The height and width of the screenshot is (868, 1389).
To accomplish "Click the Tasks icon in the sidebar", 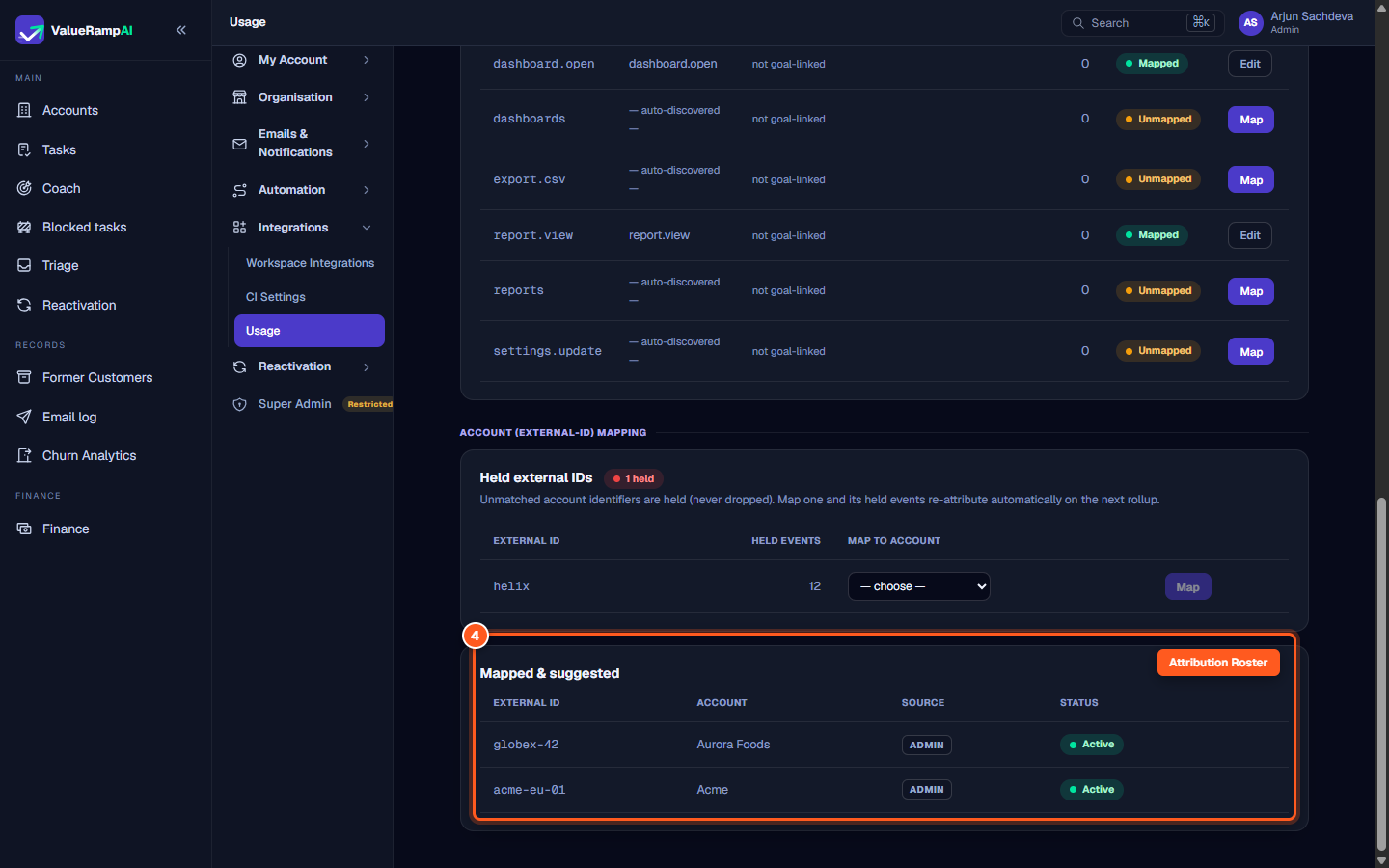I will (x=24, y=149).
